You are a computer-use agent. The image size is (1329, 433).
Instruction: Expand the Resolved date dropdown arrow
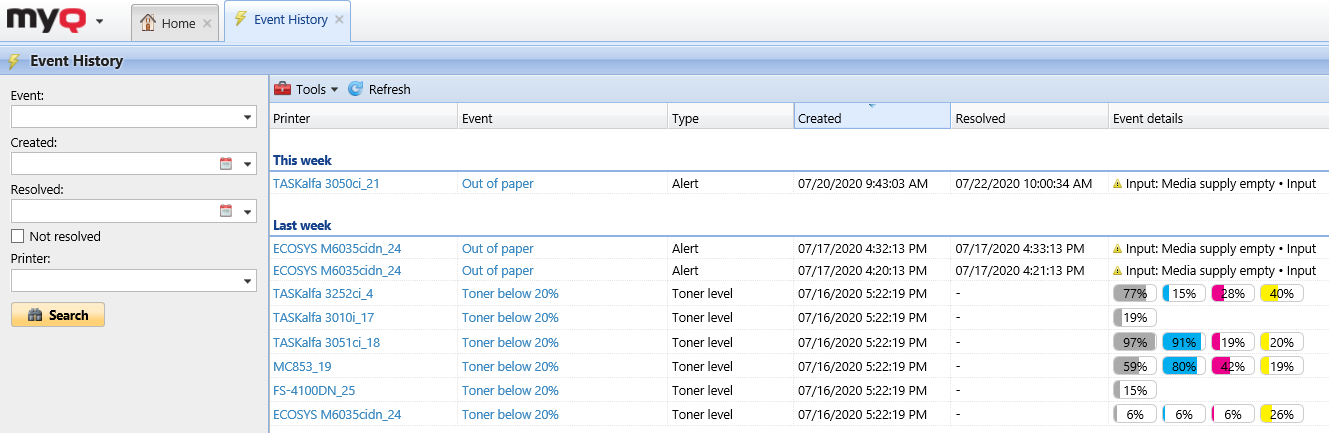click(247, 211)
